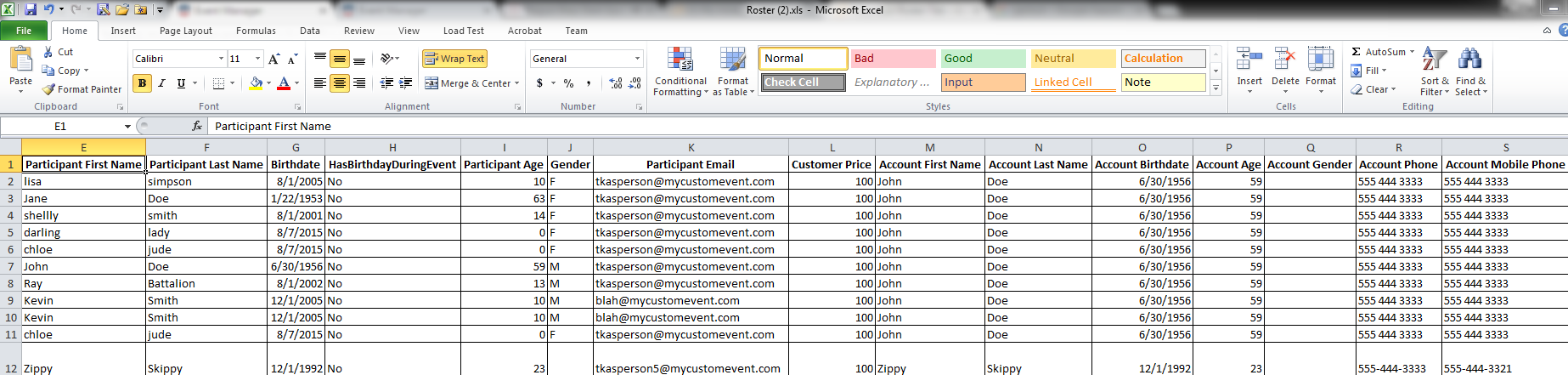Apply the Neutral cell style
1568x375 pixels.
(x=1074, y=59)
